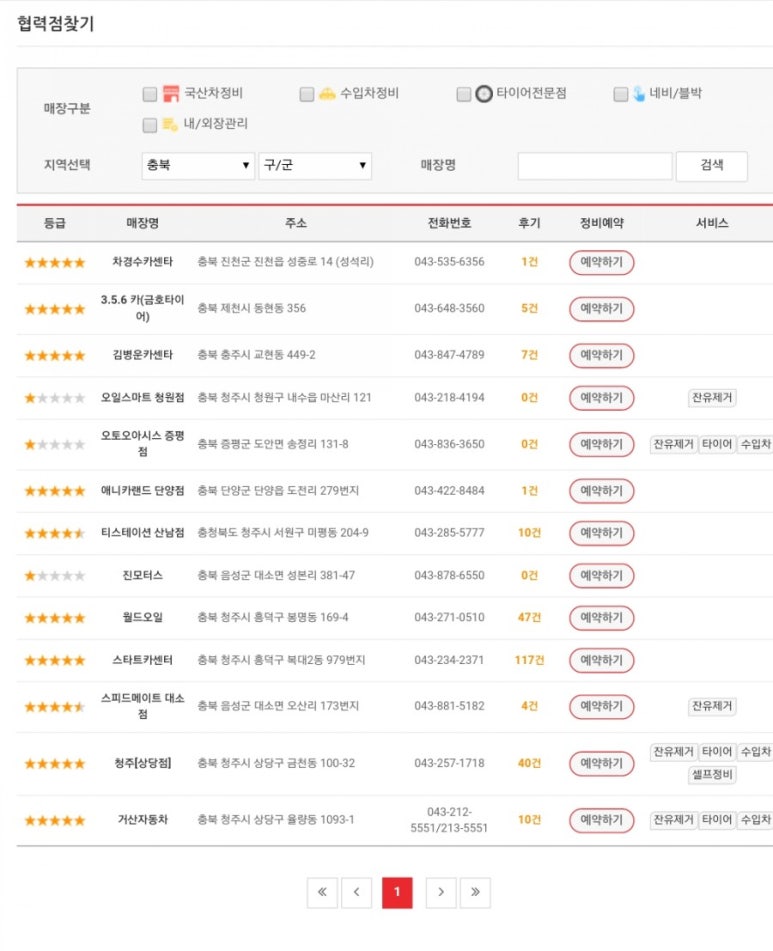Click 예약하기 for 거산자동차
This screenshot has width=773, height=951.
[x=601, y=821]
